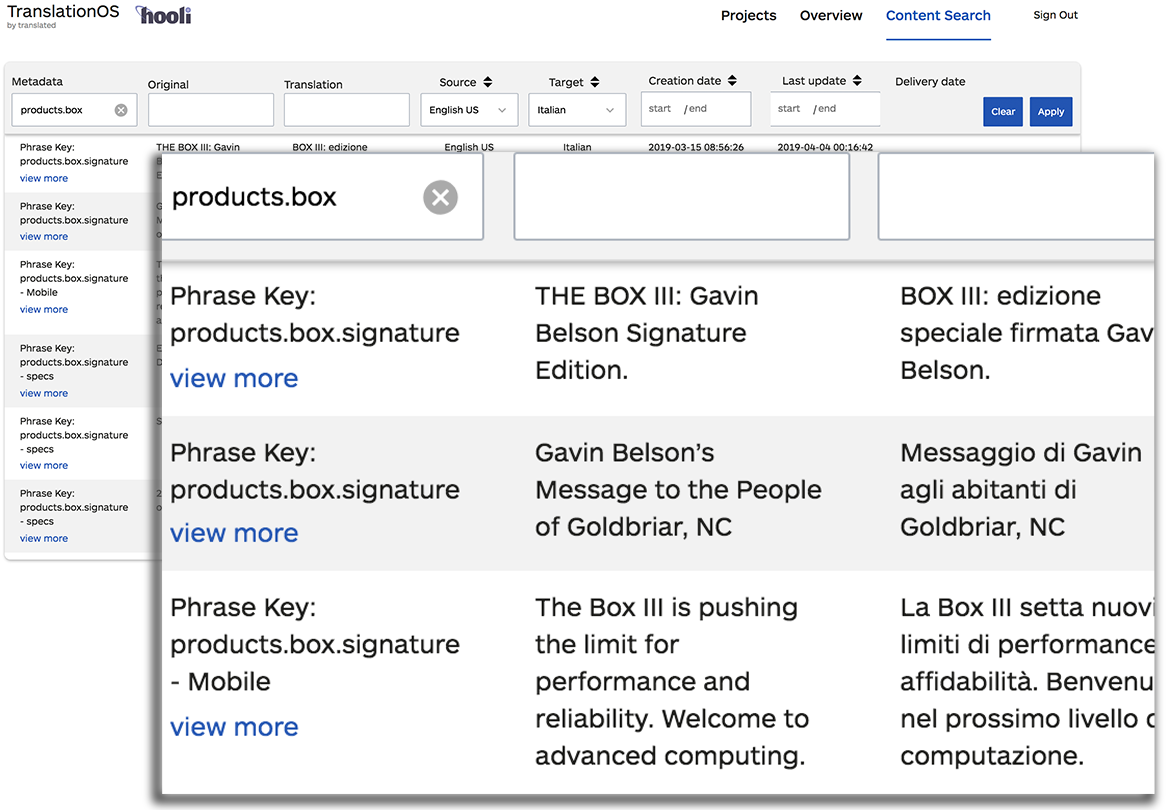
Task: Click enlarged text 'BOX III: edizione speciale firmata'
Action: [1026, 333]
